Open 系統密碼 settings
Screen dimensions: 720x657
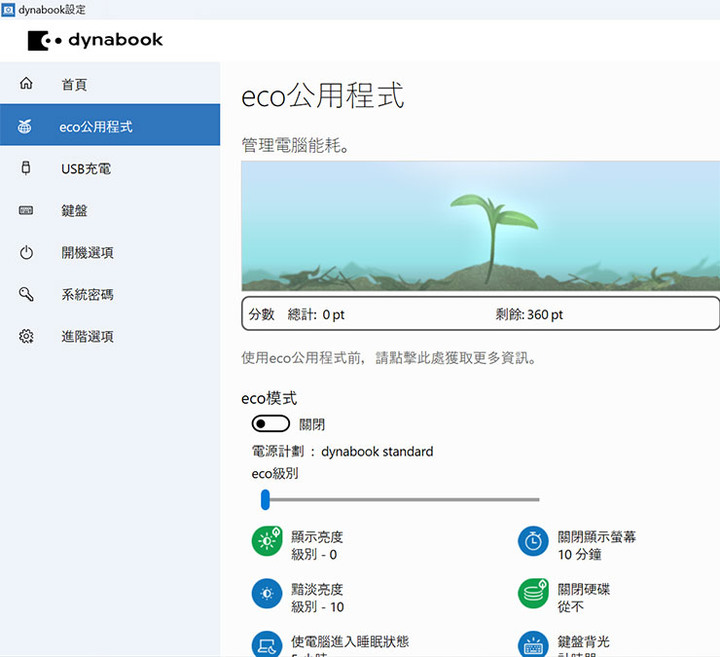coord(110,294)
